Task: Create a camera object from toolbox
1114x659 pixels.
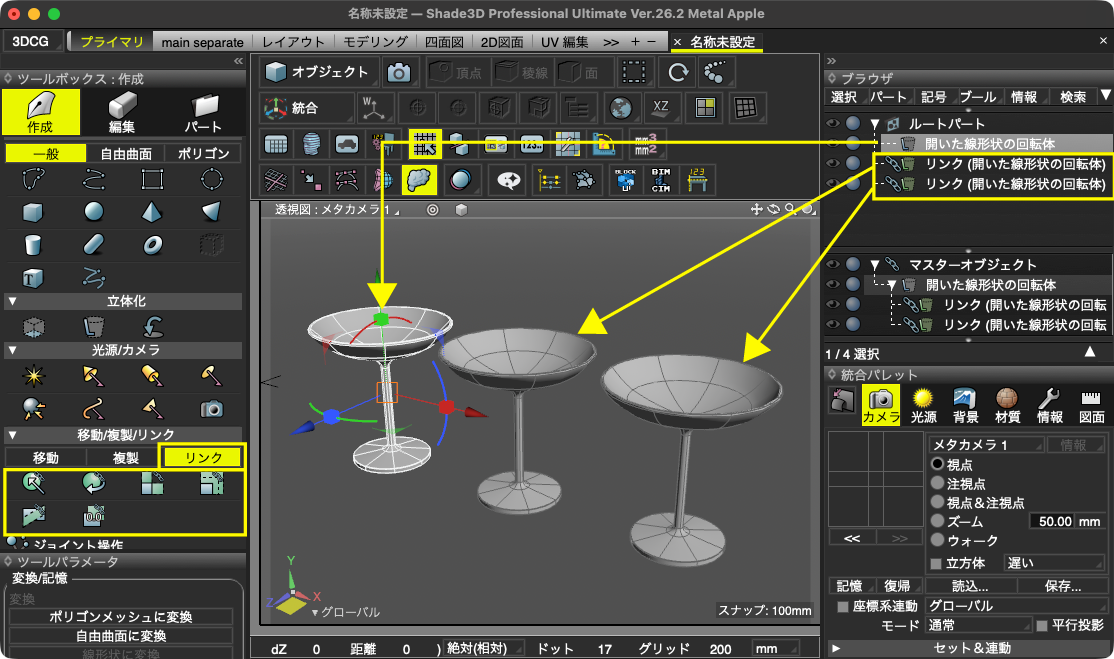Action: click(212, 408)
